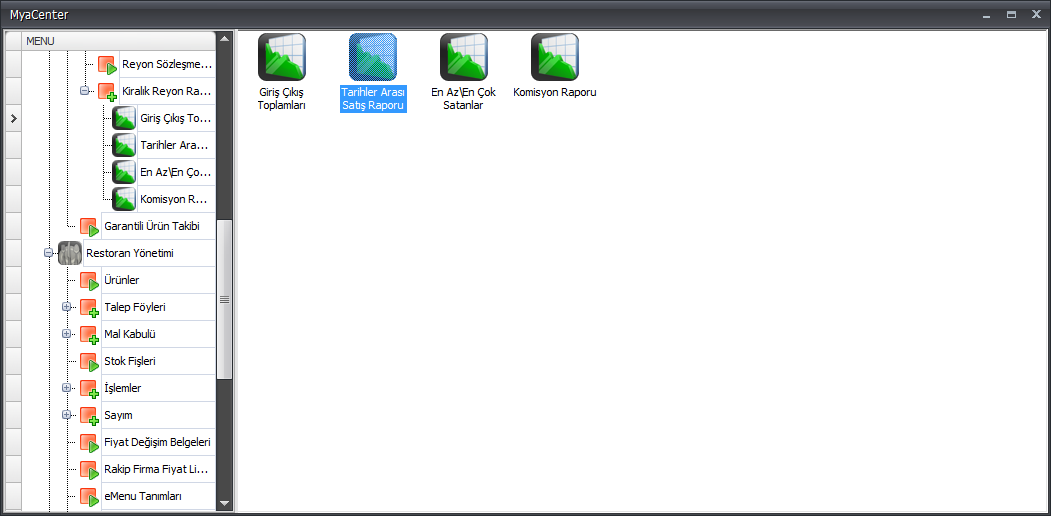Click the MENU column header
Viewport: 1051px width, 516px height.
point(119,41)
